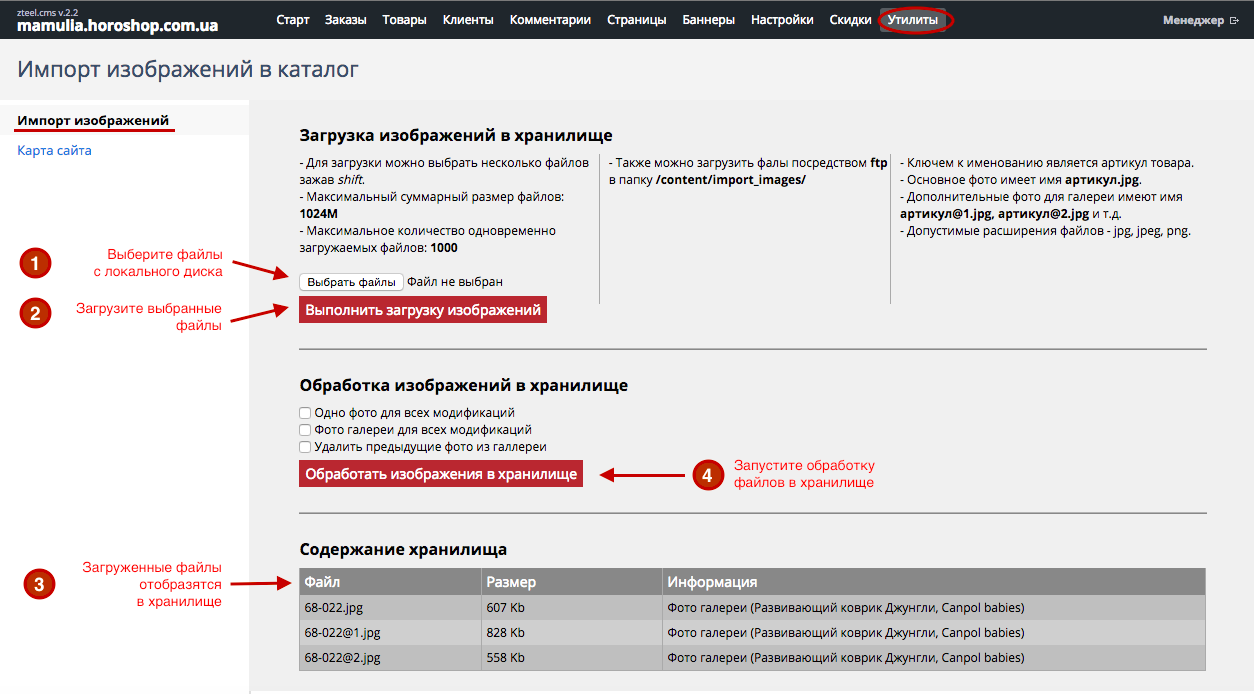This screenshot has height=694, width=1254.
Task: Click the Файл не выбран label
Action: point(455,282)
